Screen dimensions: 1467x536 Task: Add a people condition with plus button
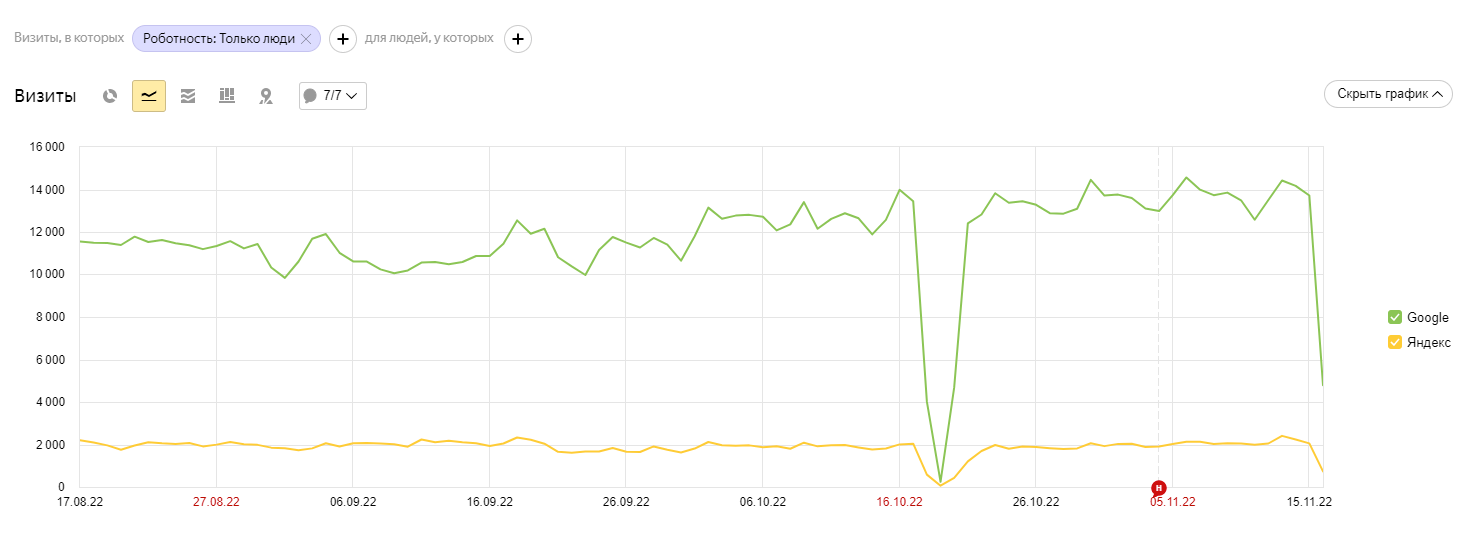point(518,39)
